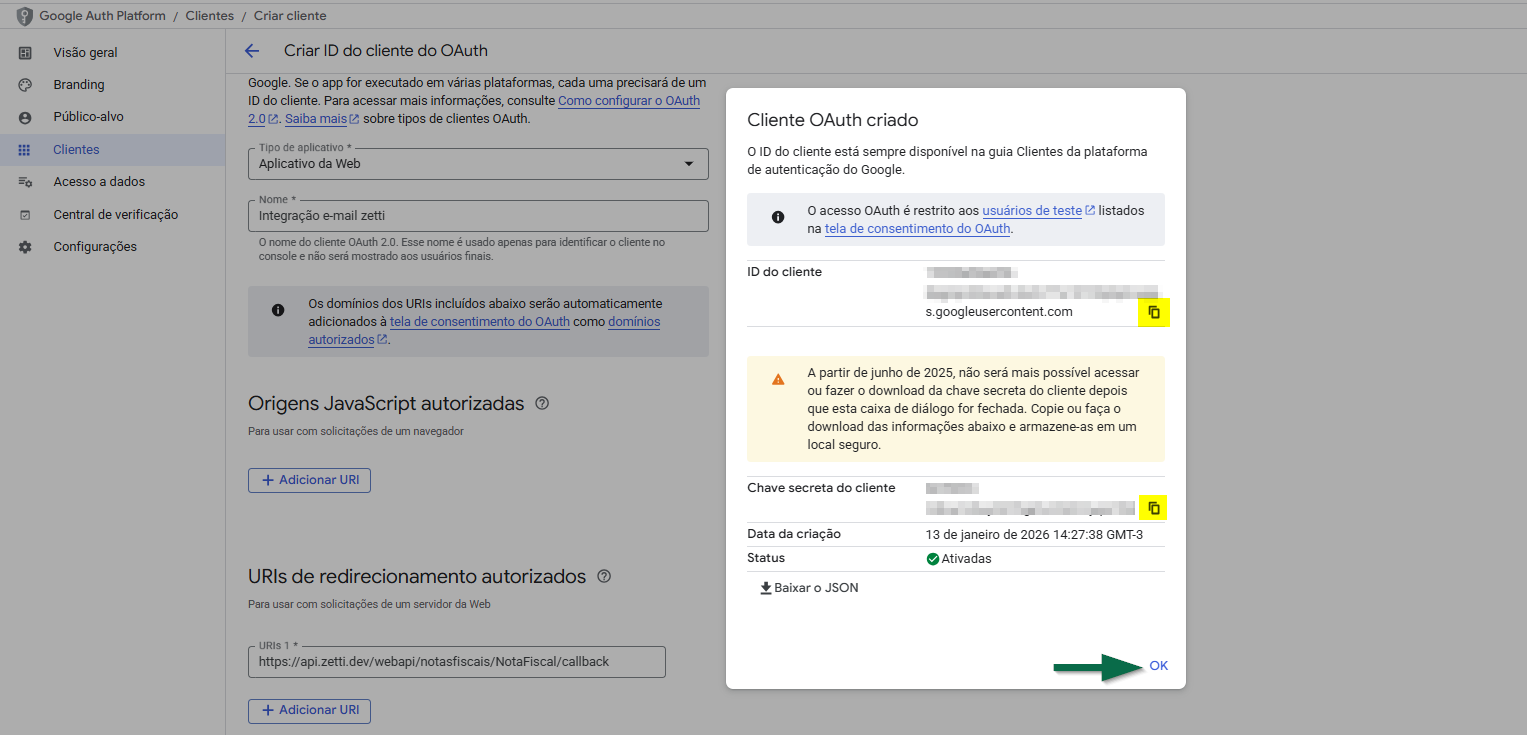Open the Clientes grid icon in the sidebar
Image resolution: width=1527 pixels, height=735 pixels.
(x=25, y=150)
